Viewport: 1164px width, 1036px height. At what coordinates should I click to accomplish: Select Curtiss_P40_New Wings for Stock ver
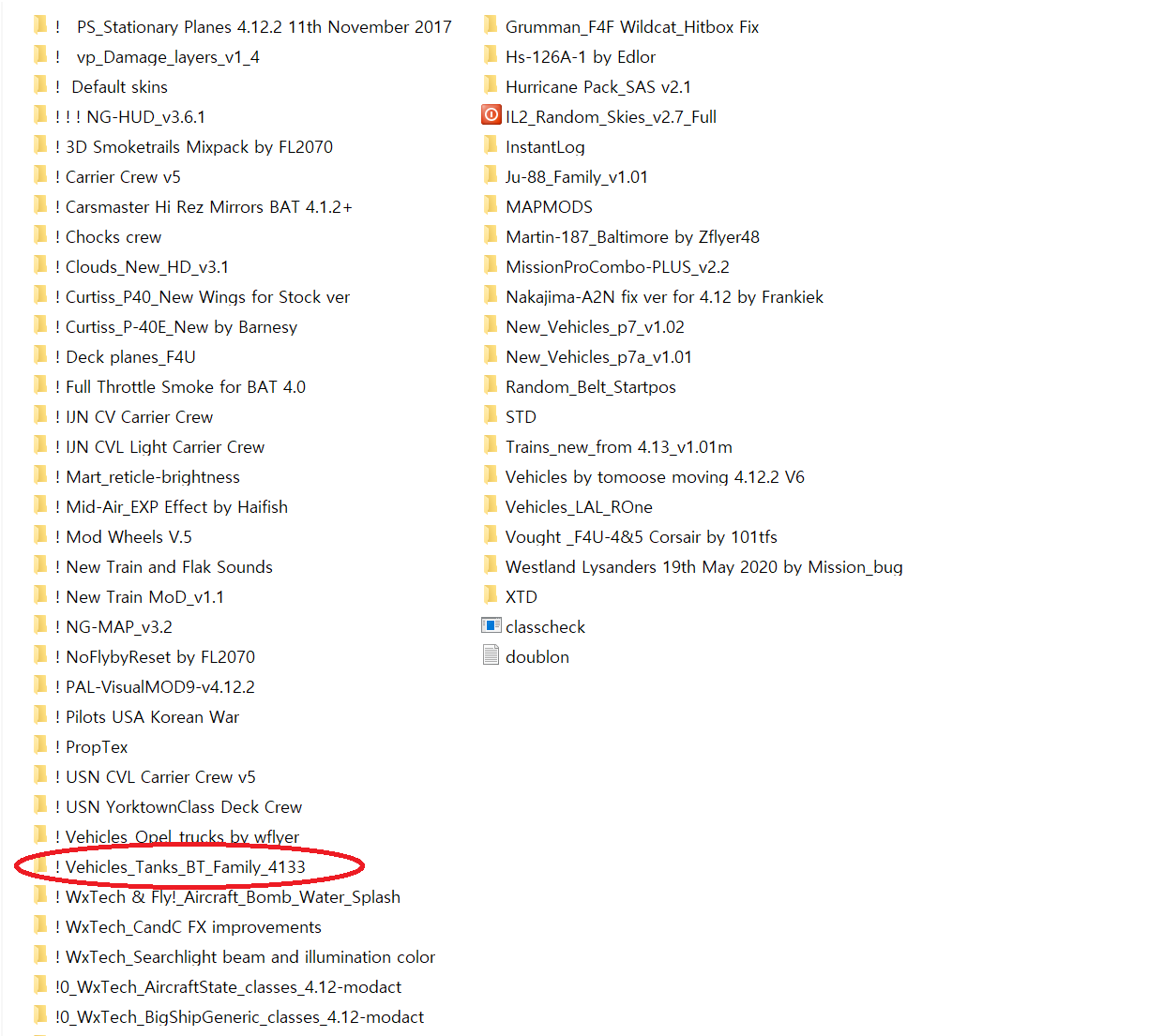(203, 297)
